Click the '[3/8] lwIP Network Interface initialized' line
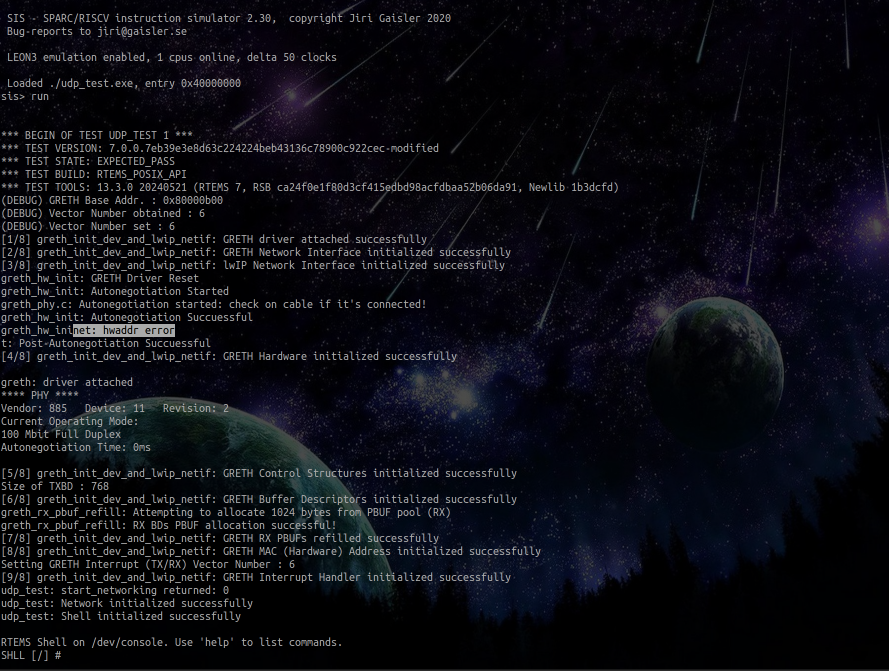Image resolution: width=889 pixels, height=671 pixels. [253, 266]
